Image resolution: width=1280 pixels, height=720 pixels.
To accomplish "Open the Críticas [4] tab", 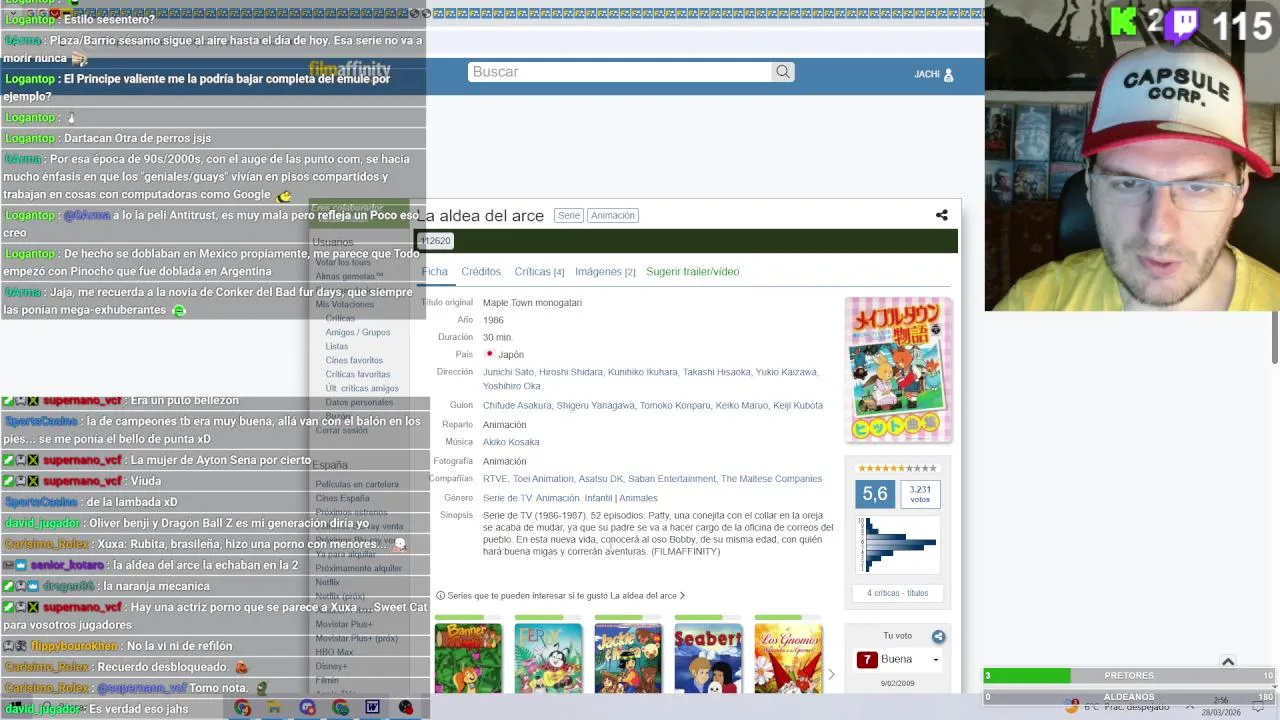I will [539, 271].
